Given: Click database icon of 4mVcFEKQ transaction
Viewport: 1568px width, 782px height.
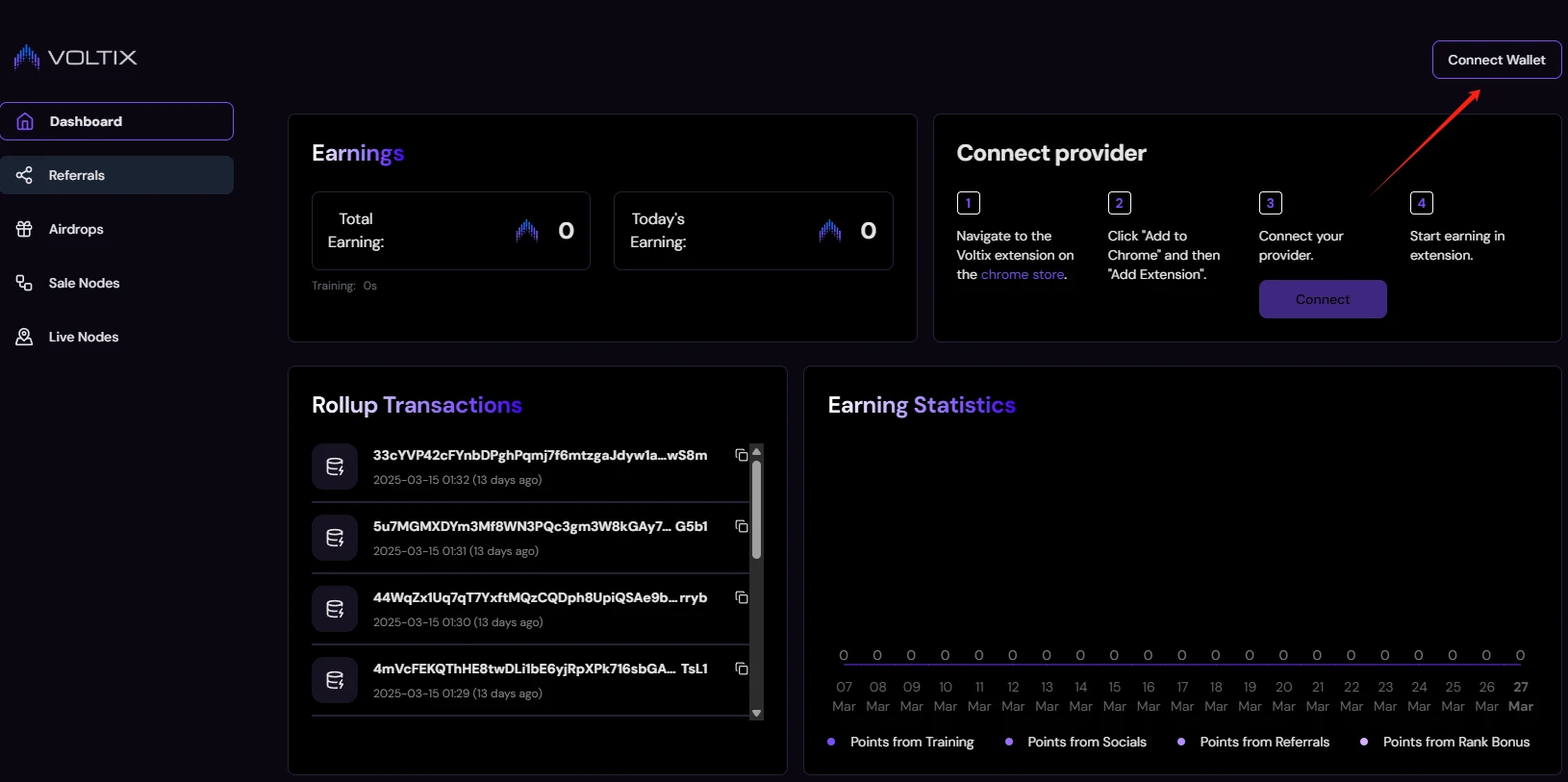Looking at the screenshot, I should (335, 680).
